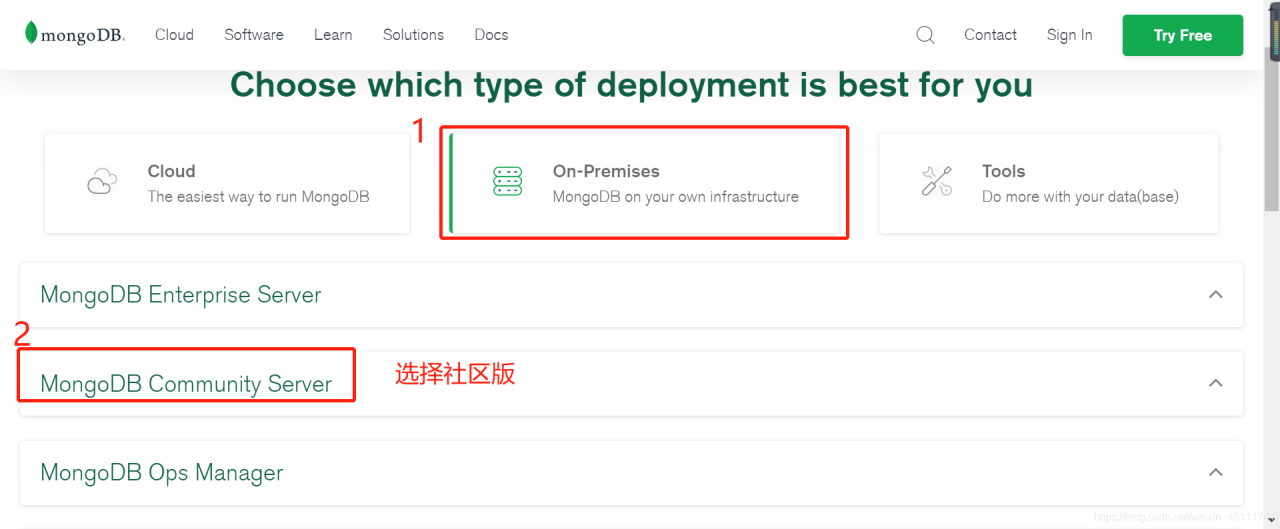
Task: Click the Sign In link
Action: coord(1069,35)
